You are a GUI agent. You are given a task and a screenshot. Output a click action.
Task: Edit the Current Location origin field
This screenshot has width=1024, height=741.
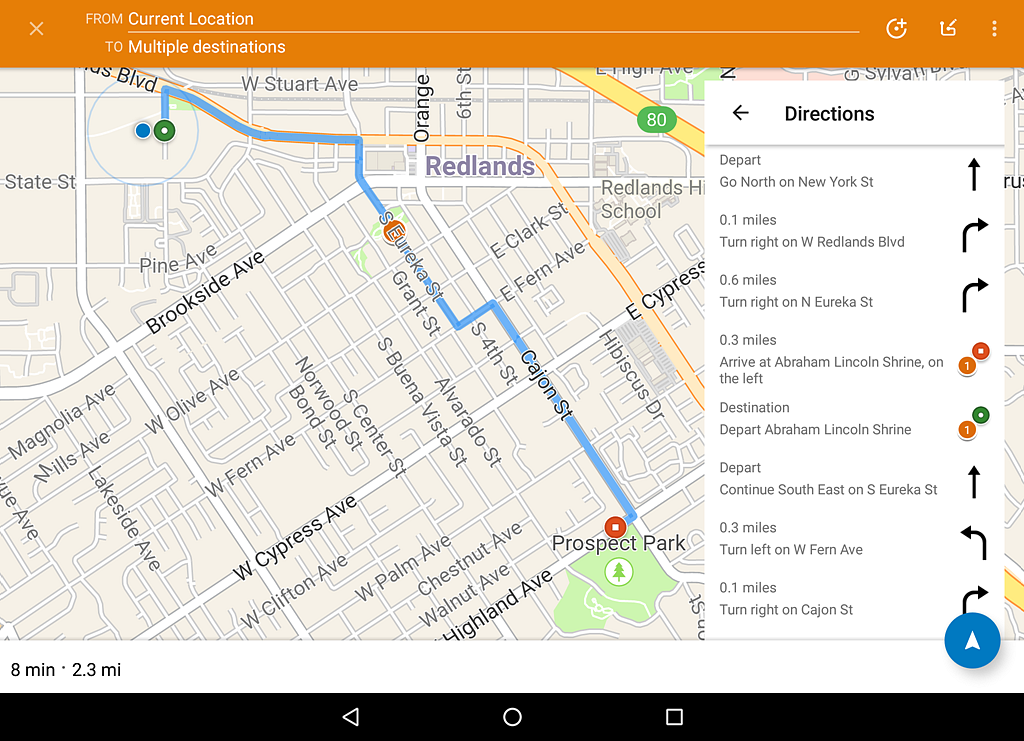(x=493, y=19)
